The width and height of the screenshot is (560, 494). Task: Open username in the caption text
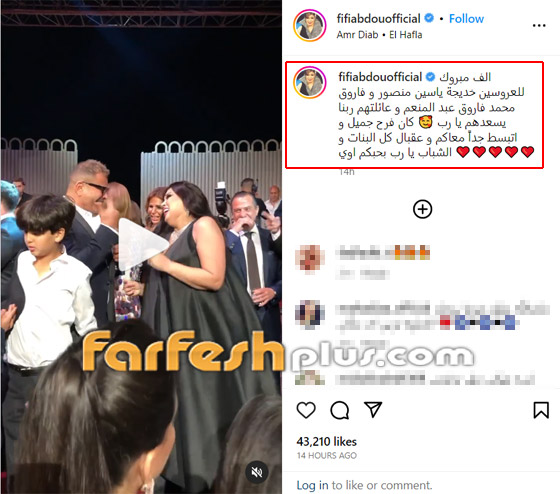coord(380,77)
